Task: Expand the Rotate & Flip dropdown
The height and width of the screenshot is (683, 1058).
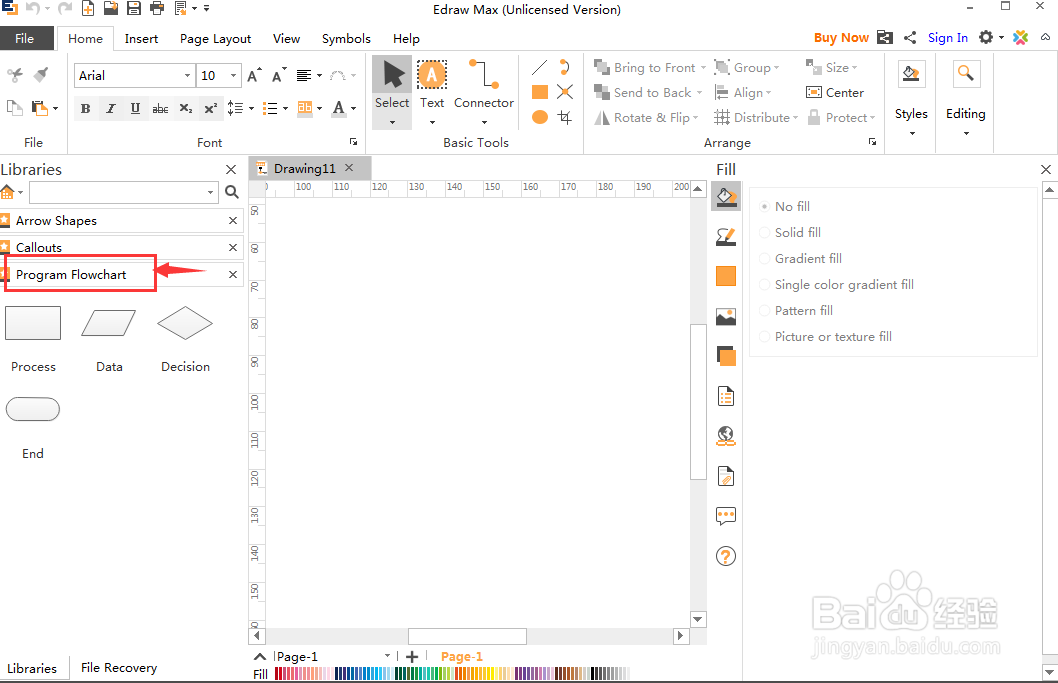Action: pyautogui.click(x=696, y=117)
